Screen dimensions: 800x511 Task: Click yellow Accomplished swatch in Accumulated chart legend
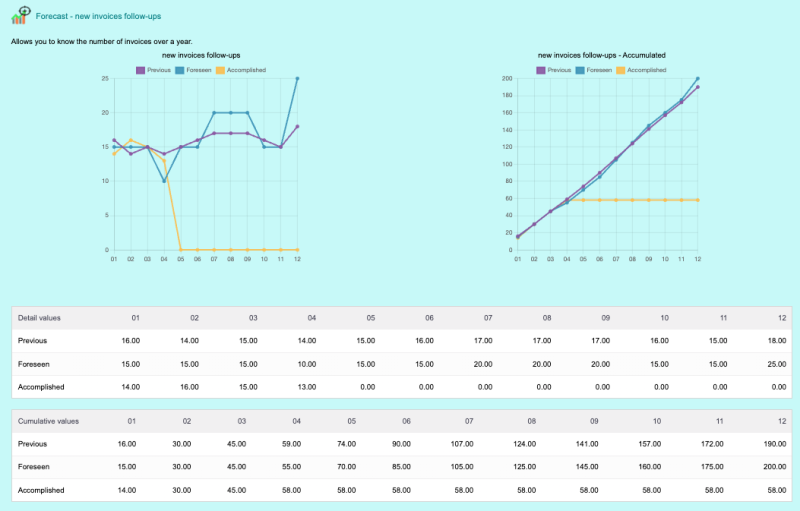(620, 70)
